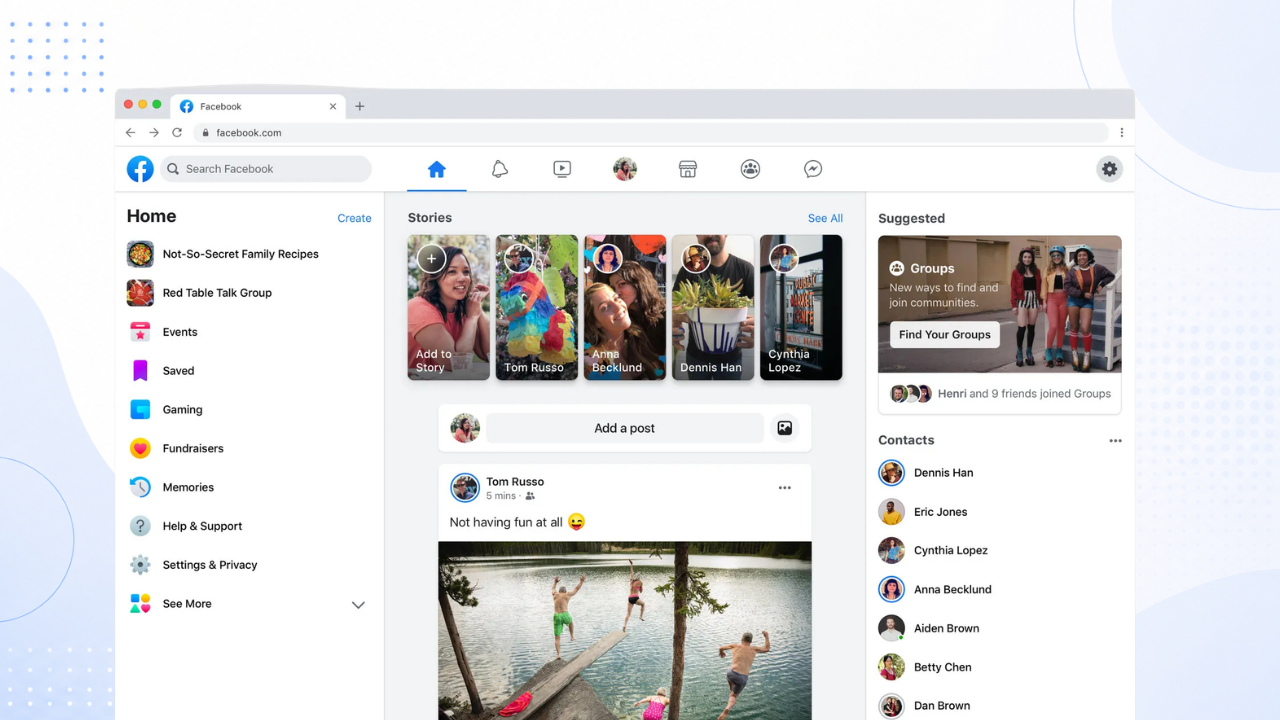Image resolution: width=1280 pixels, height=720 pixels.
Task: Open Tom Russo's avatar on the post
Action: click(x=465, y=488)
